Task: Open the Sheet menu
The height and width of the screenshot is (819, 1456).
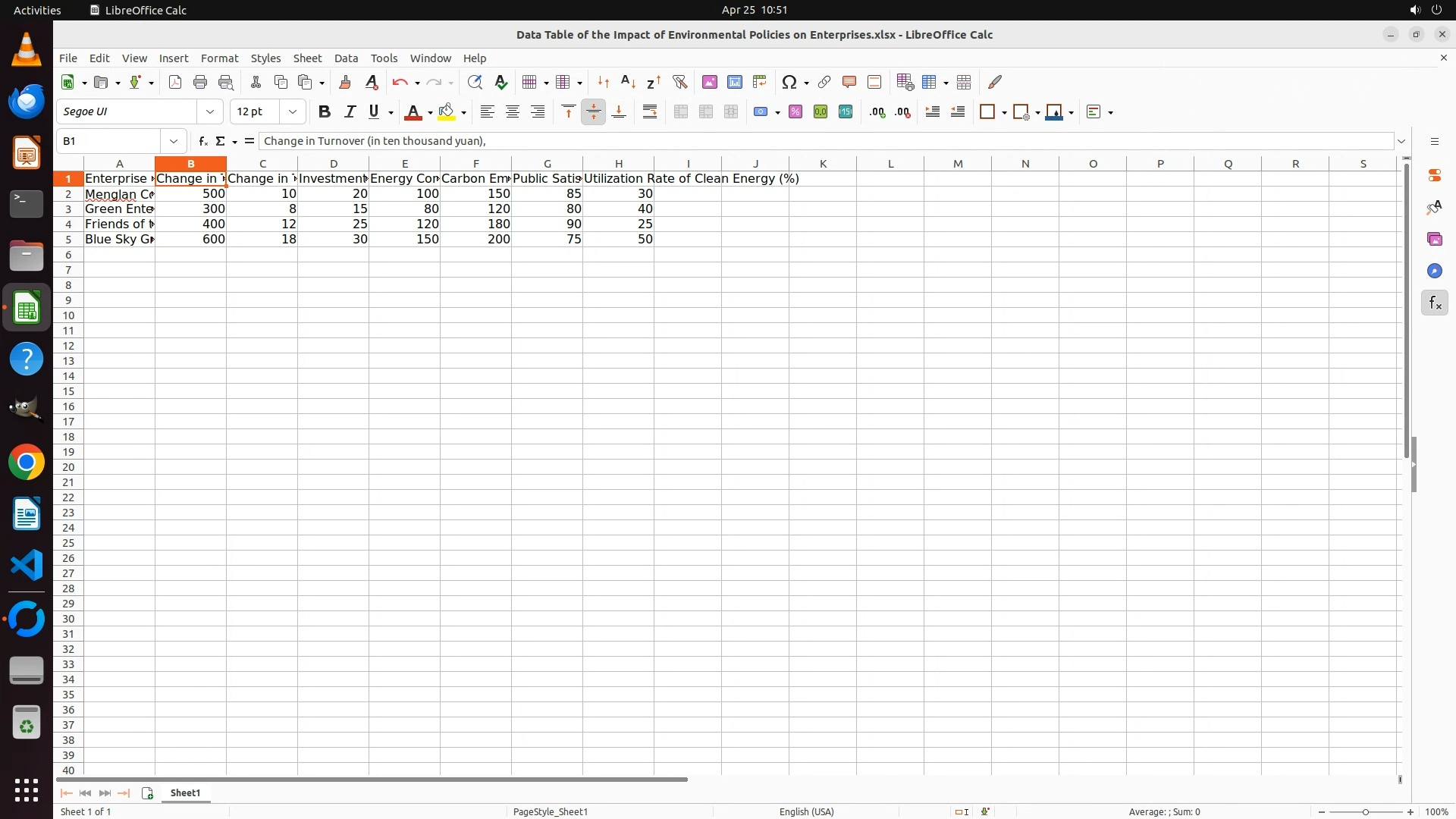Action: tap(307, 58)
